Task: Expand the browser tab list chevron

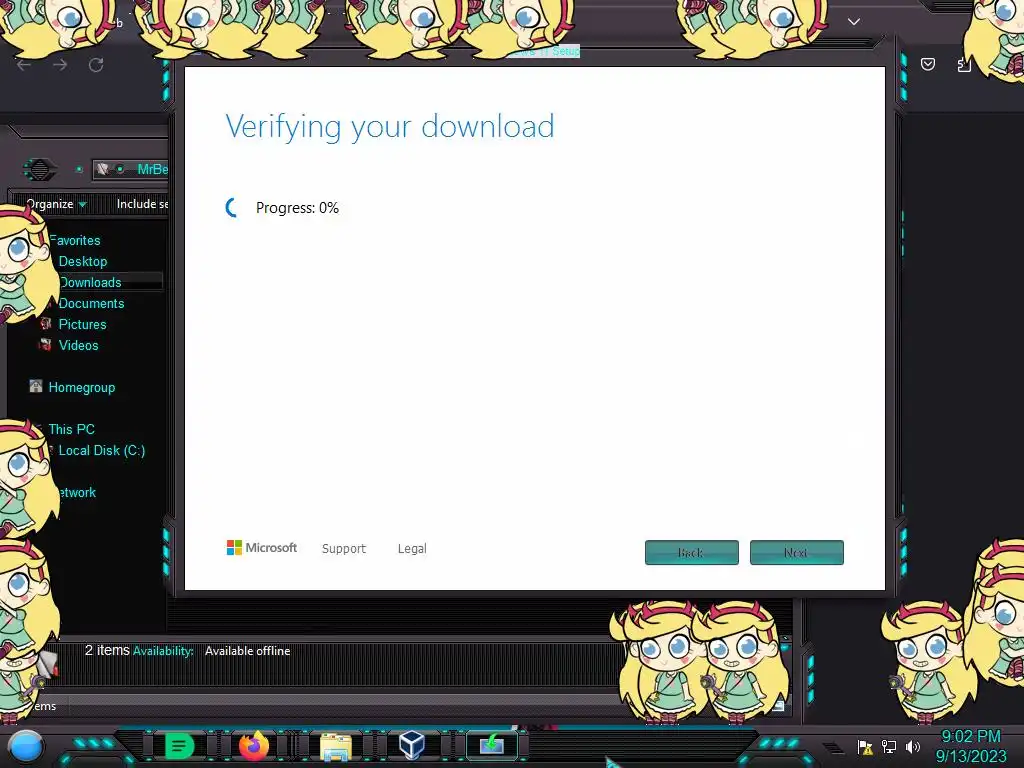Action: pyautogui.click(x=854, y=22)
